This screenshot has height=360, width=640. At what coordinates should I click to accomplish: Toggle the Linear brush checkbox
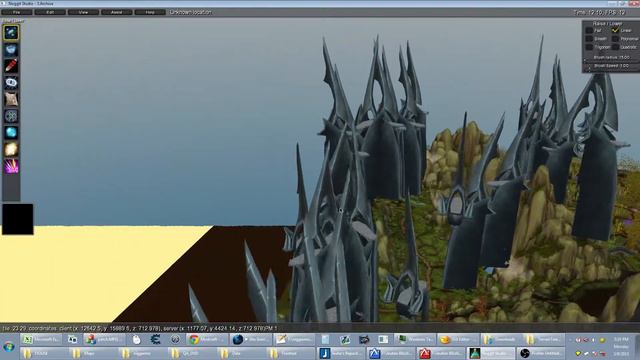(x=615, y=30)
